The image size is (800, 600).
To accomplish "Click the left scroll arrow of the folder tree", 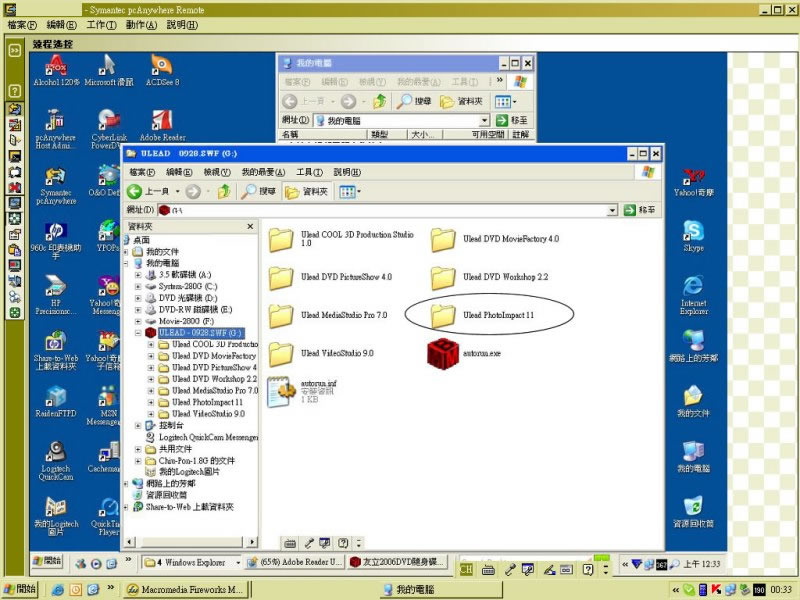I will coord(130,542).
